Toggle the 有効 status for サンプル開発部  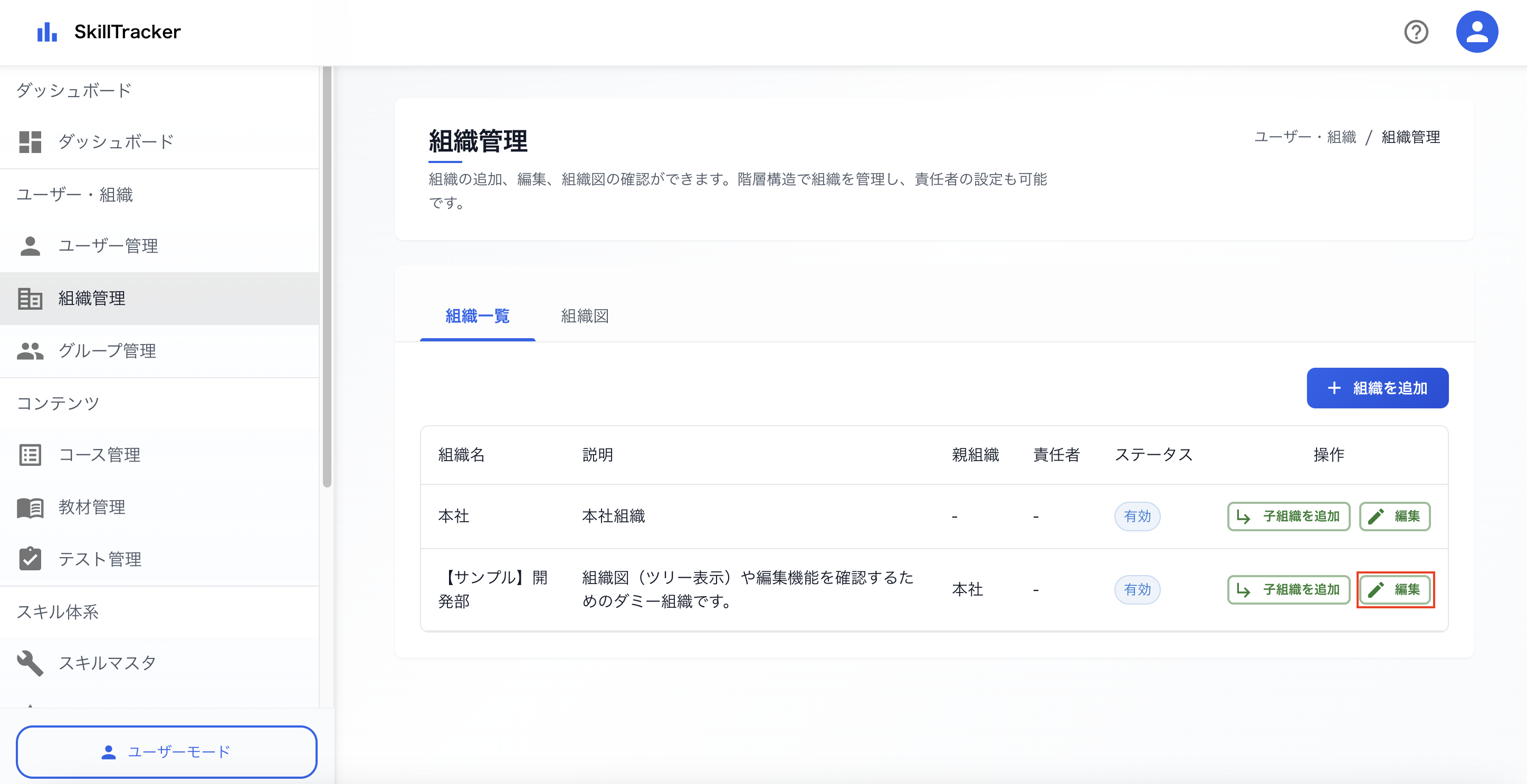[x=1137, y=590]
